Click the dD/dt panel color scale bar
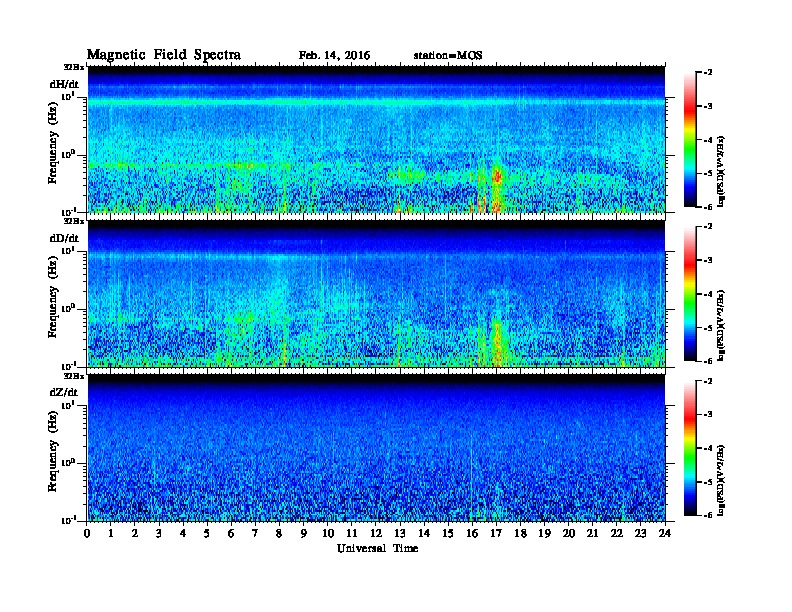Screen dimensions: 792x612 pyautogui.click(x=690, y=294)
